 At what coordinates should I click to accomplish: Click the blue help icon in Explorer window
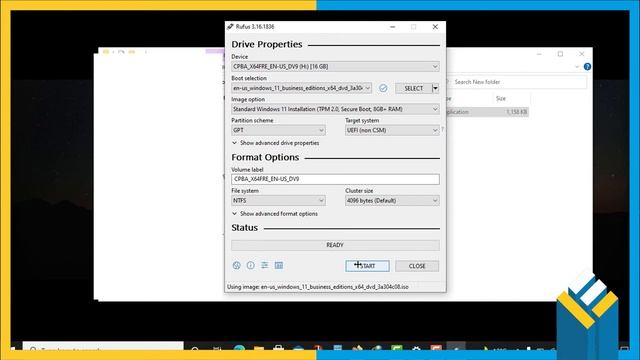coord(587,67)
